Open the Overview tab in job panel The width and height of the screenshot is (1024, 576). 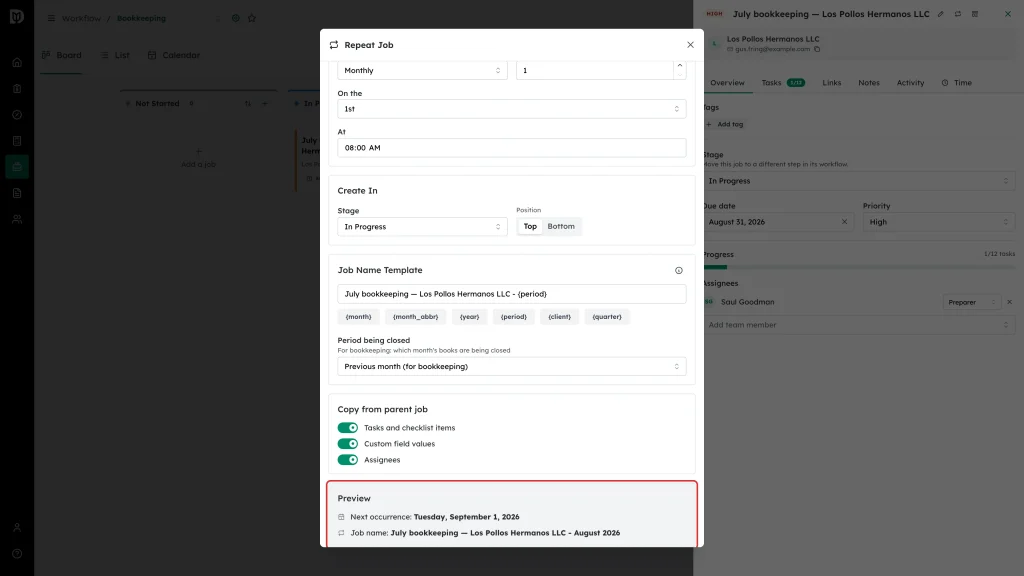click(x=727, y=83)
